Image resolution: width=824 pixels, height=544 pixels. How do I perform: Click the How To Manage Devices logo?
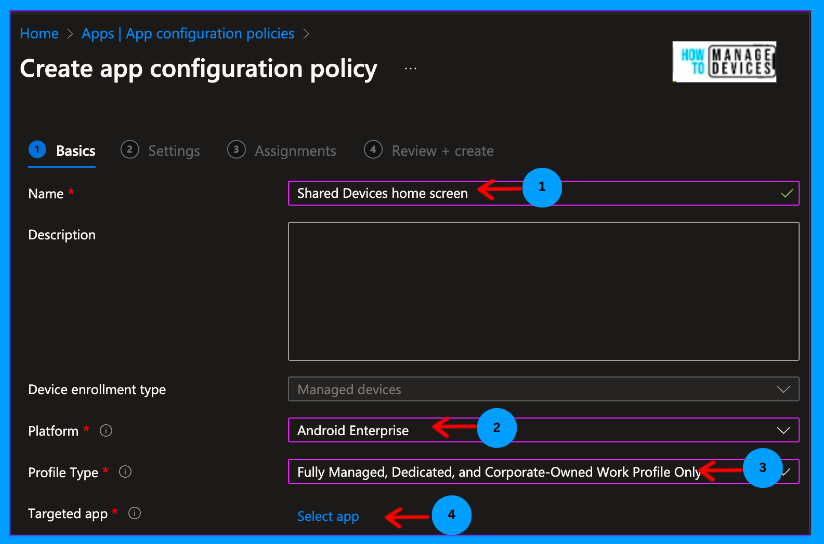tap(724, 62)
